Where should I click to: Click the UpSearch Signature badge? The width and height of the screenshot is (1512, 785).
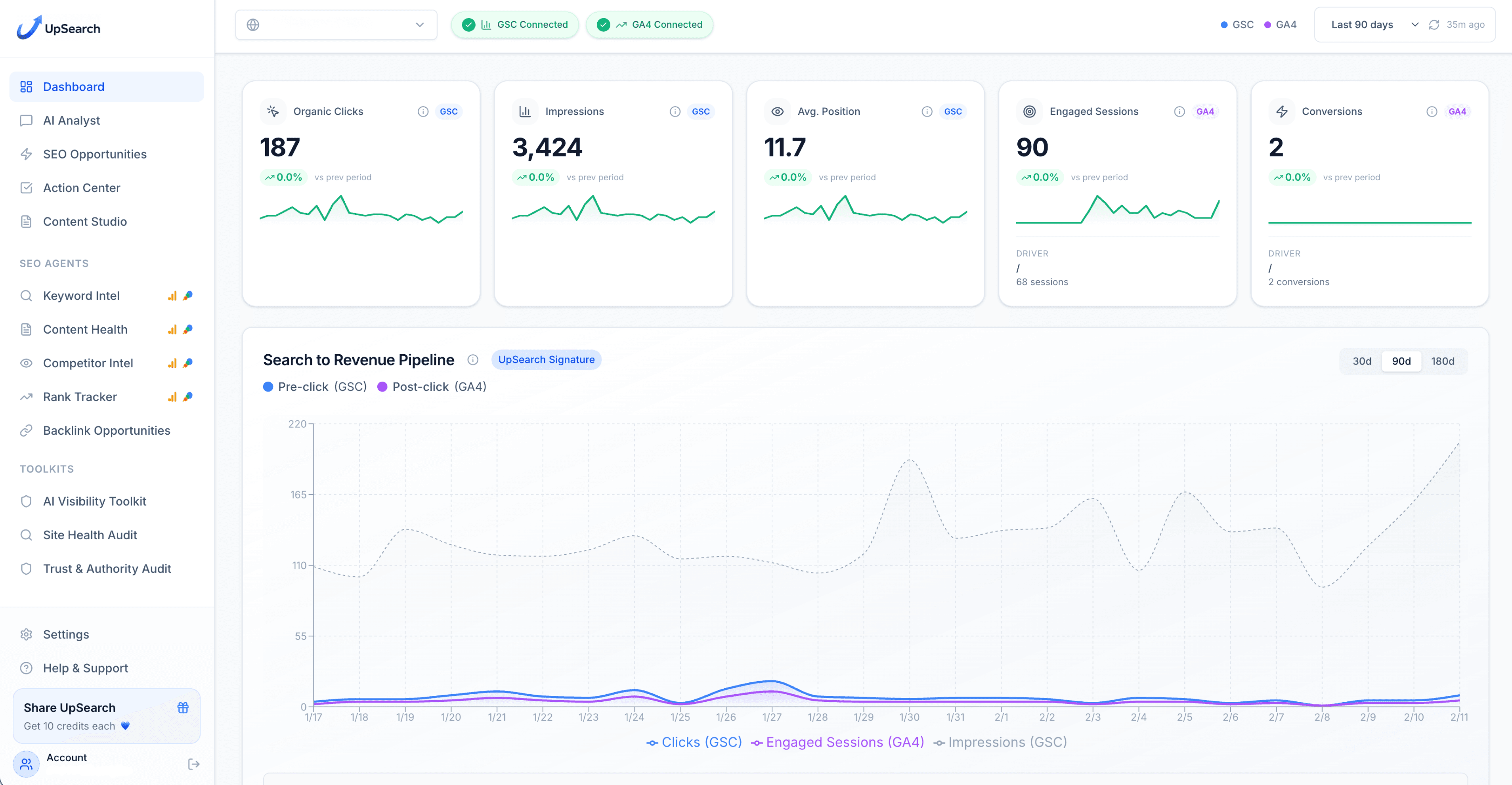(x=547, y=360)
